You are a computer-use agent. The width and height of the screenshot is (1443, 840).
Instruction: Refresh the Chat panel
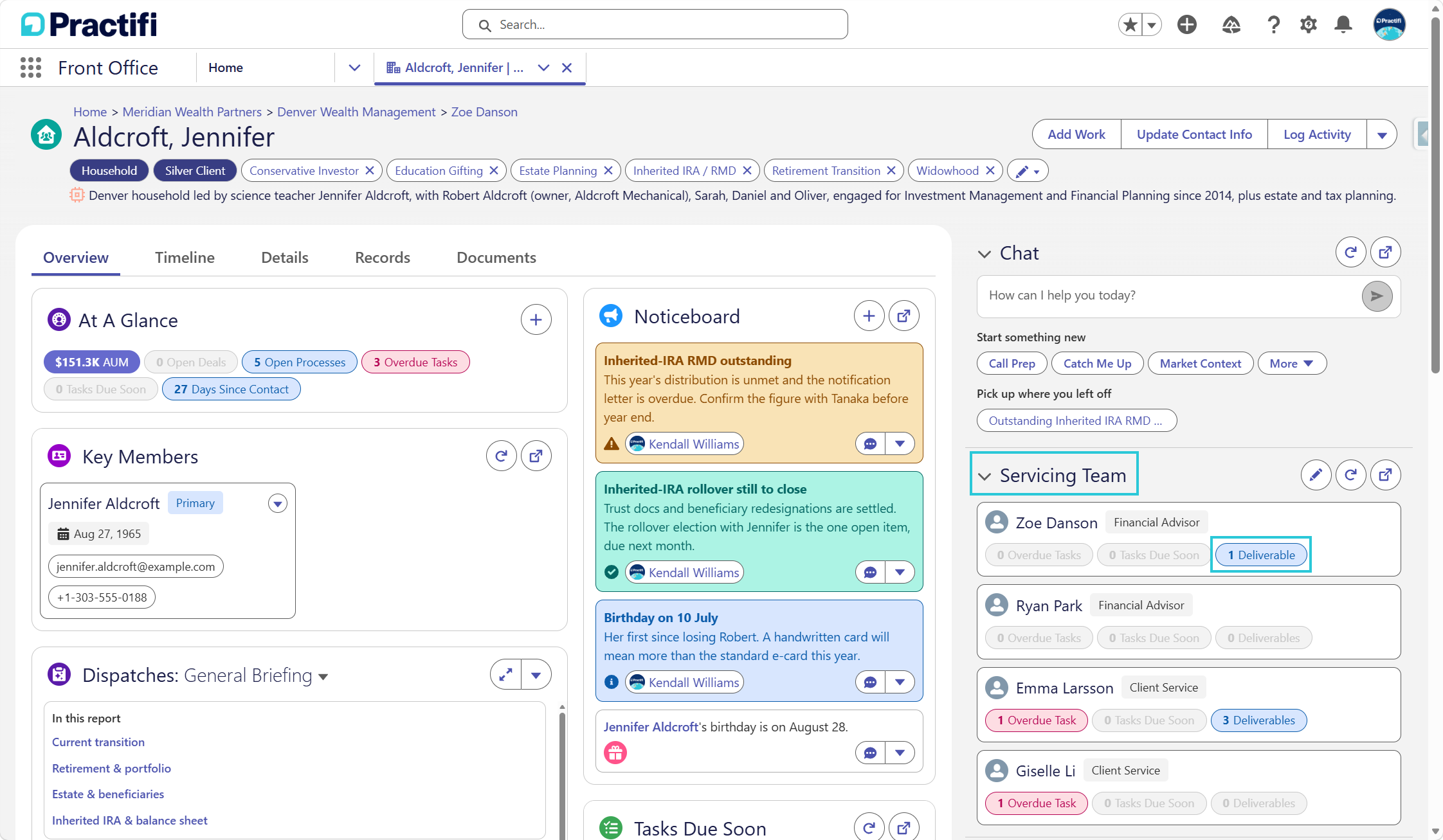click(1350, 253)
